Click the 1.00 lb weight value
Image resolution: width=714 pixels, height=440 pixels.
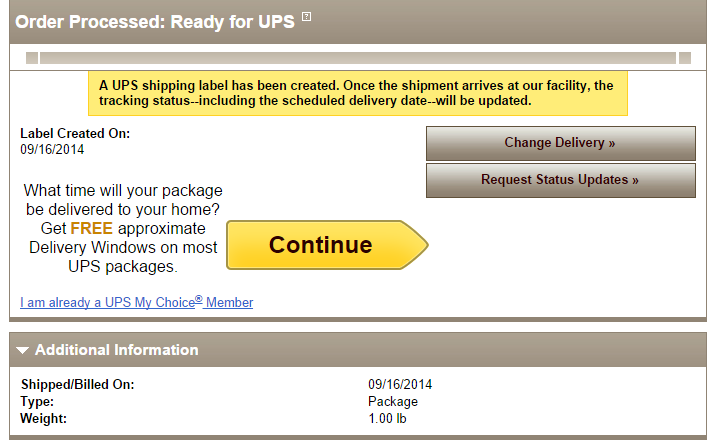[x=387, y=419]
